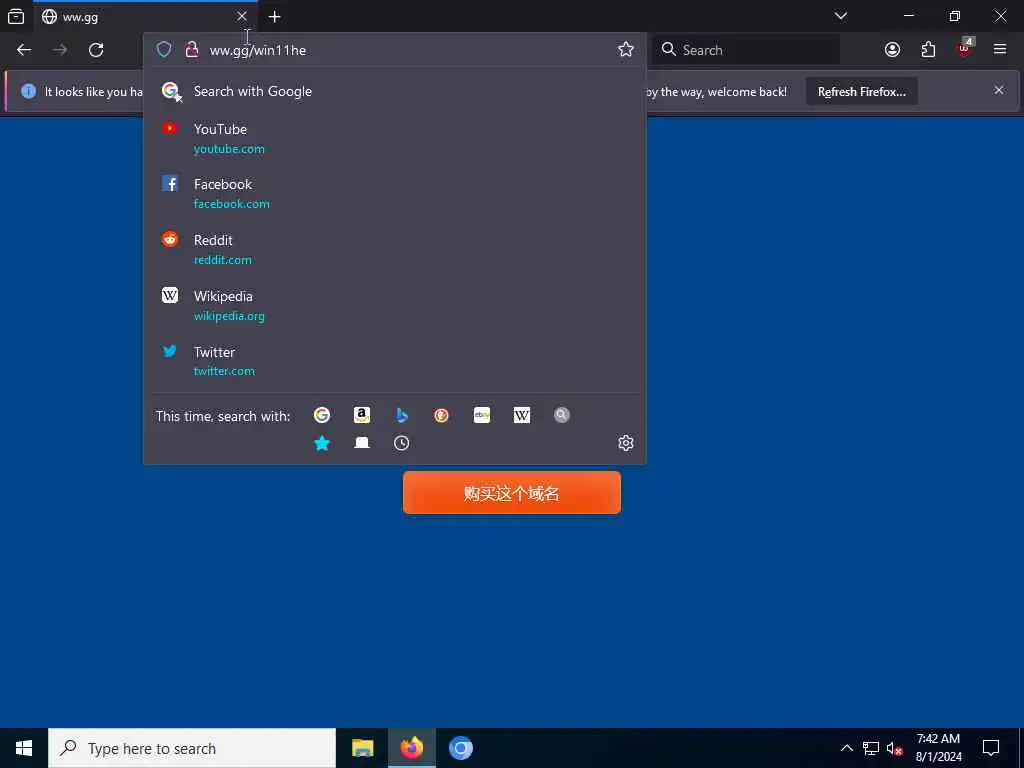Search this time with Bing icon

[x=402, y=415]
